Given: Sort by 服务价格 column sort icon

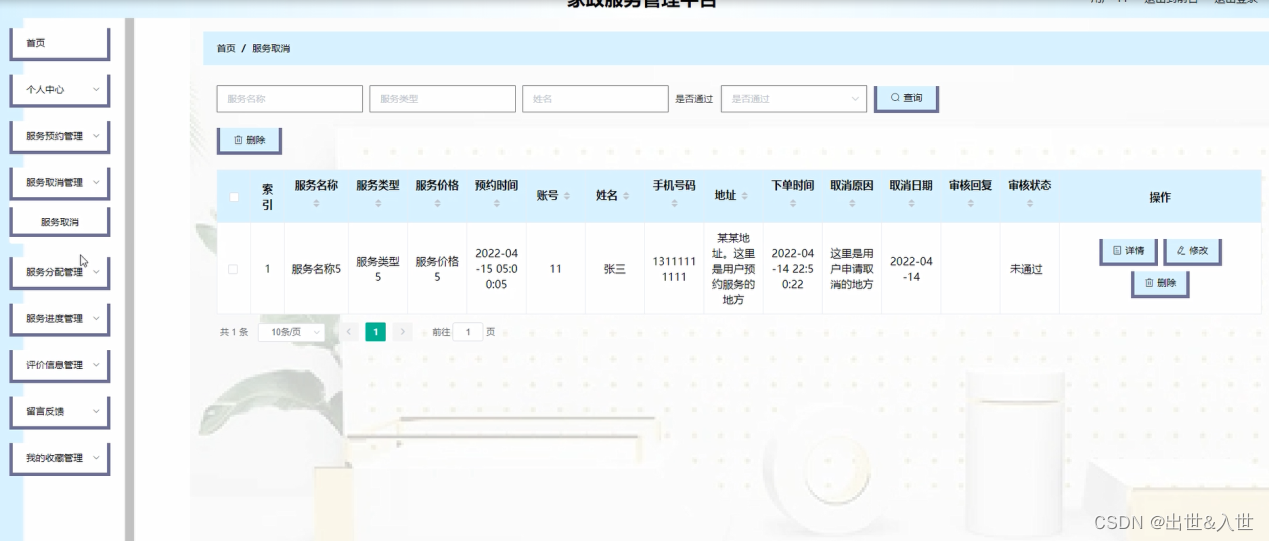Looking at the screenshot, I should (x=437, y=203).
